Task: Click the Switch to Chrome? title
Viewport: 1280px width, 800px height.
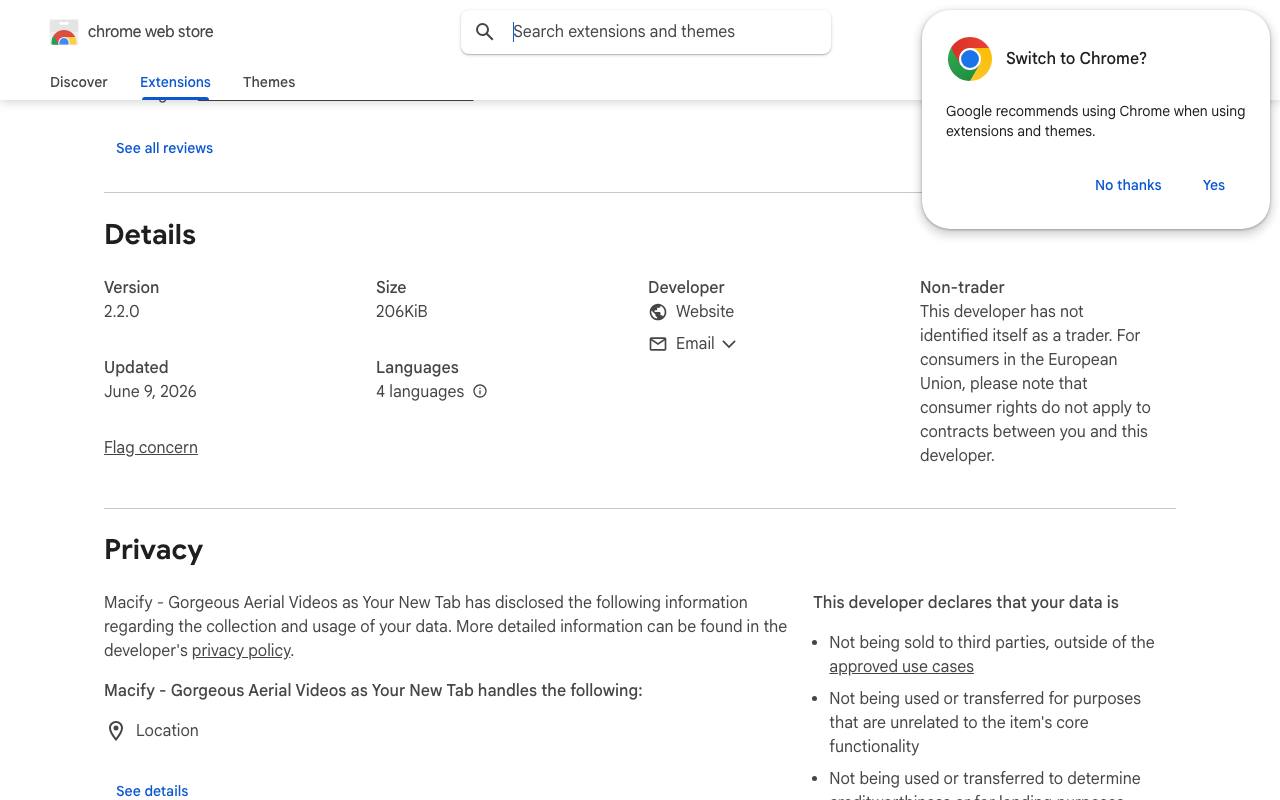Action: (1076, 59)
